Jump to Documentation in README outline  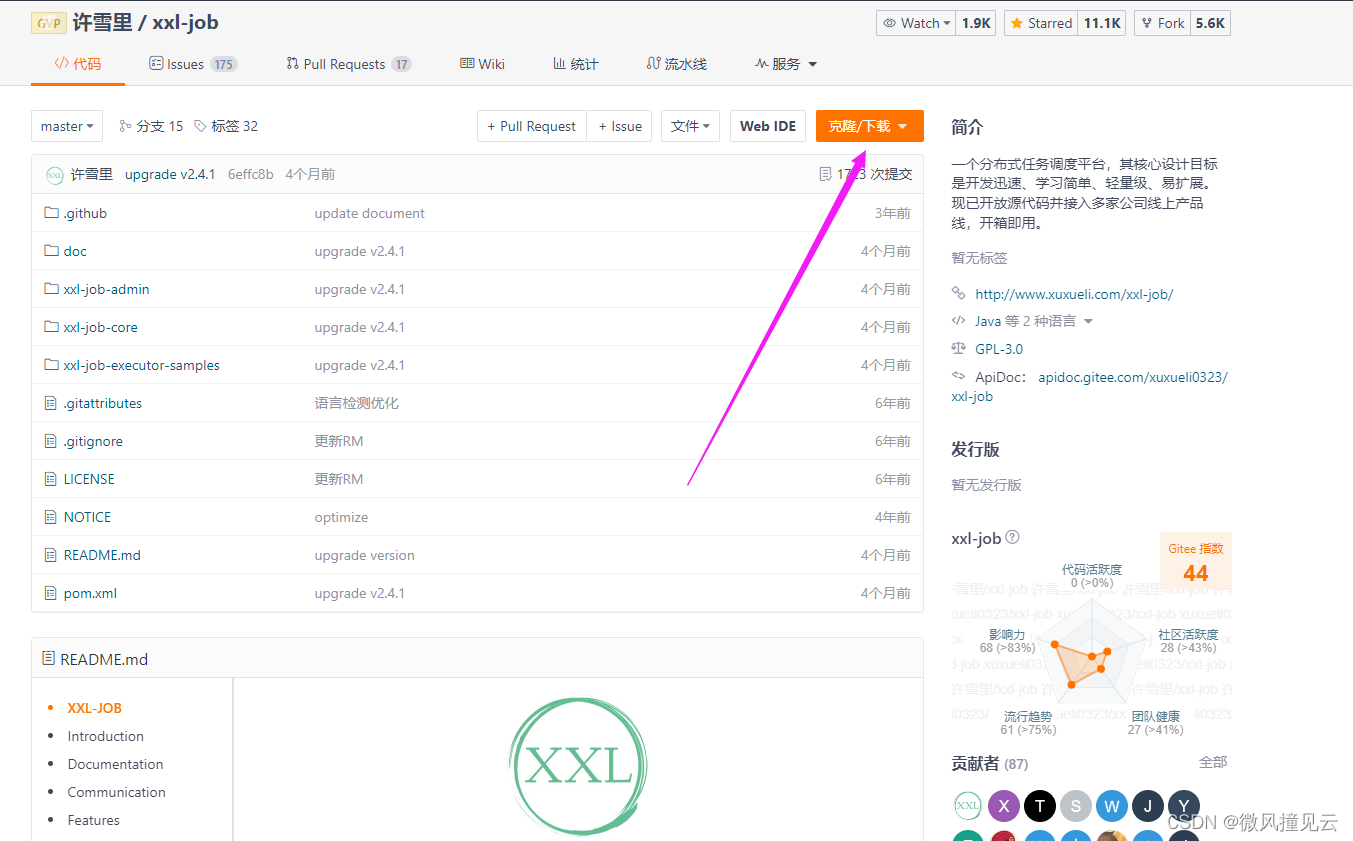pyautogui.click(x=115, y=764)
